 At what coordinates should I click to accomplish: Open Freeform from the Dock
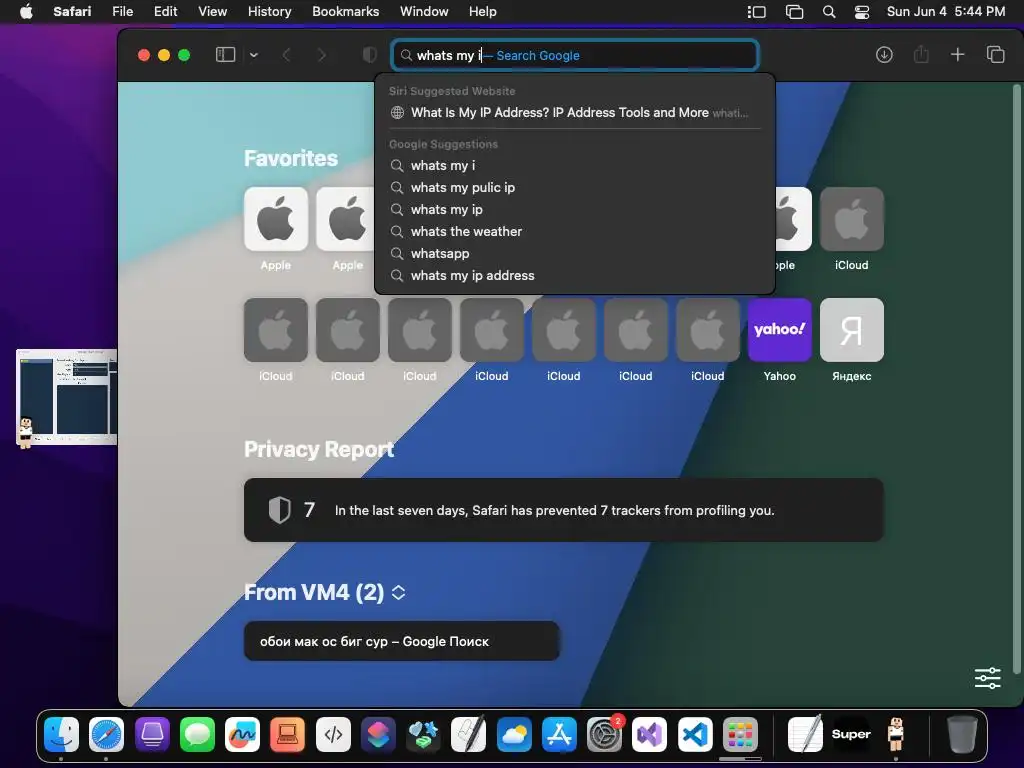pos(242,734)
